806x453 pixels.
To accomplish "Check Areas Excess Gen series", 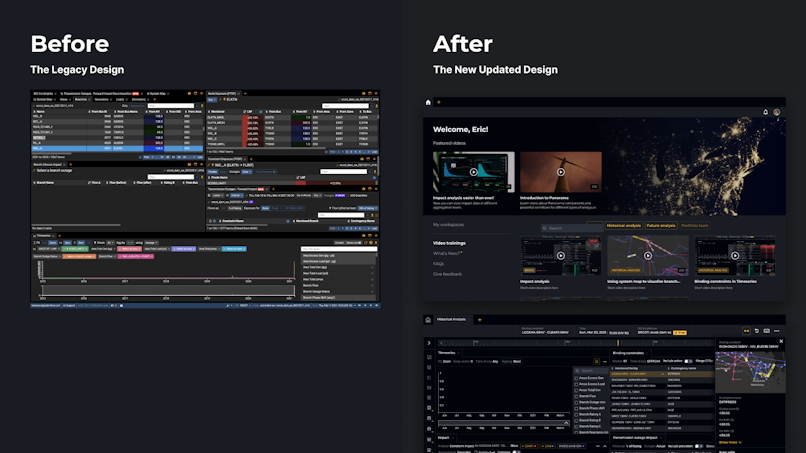I will tap(576, 378).
